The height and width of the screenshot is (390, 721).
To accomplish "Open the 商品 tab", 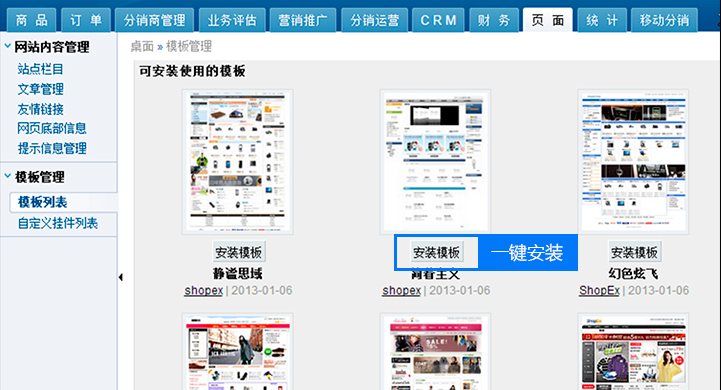I will [32, 20].
